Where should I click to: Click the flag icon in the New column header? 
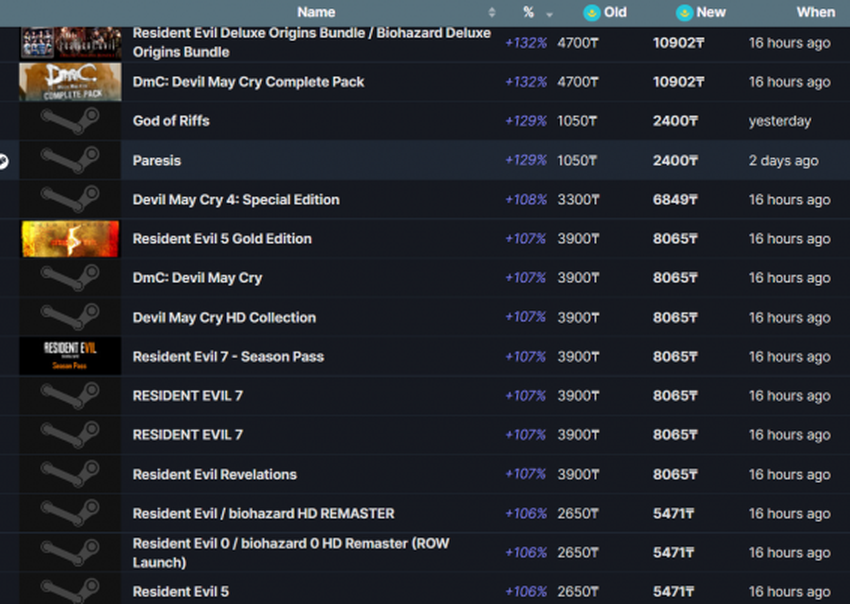684,12
